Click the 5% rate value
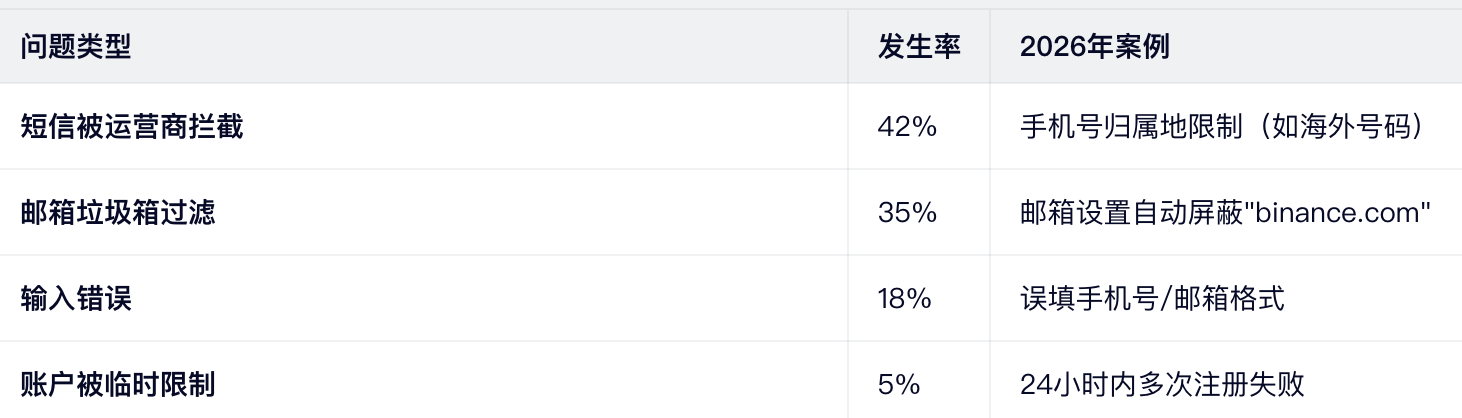The width and height of the screenshot is (1462, 418). [899, 384]
